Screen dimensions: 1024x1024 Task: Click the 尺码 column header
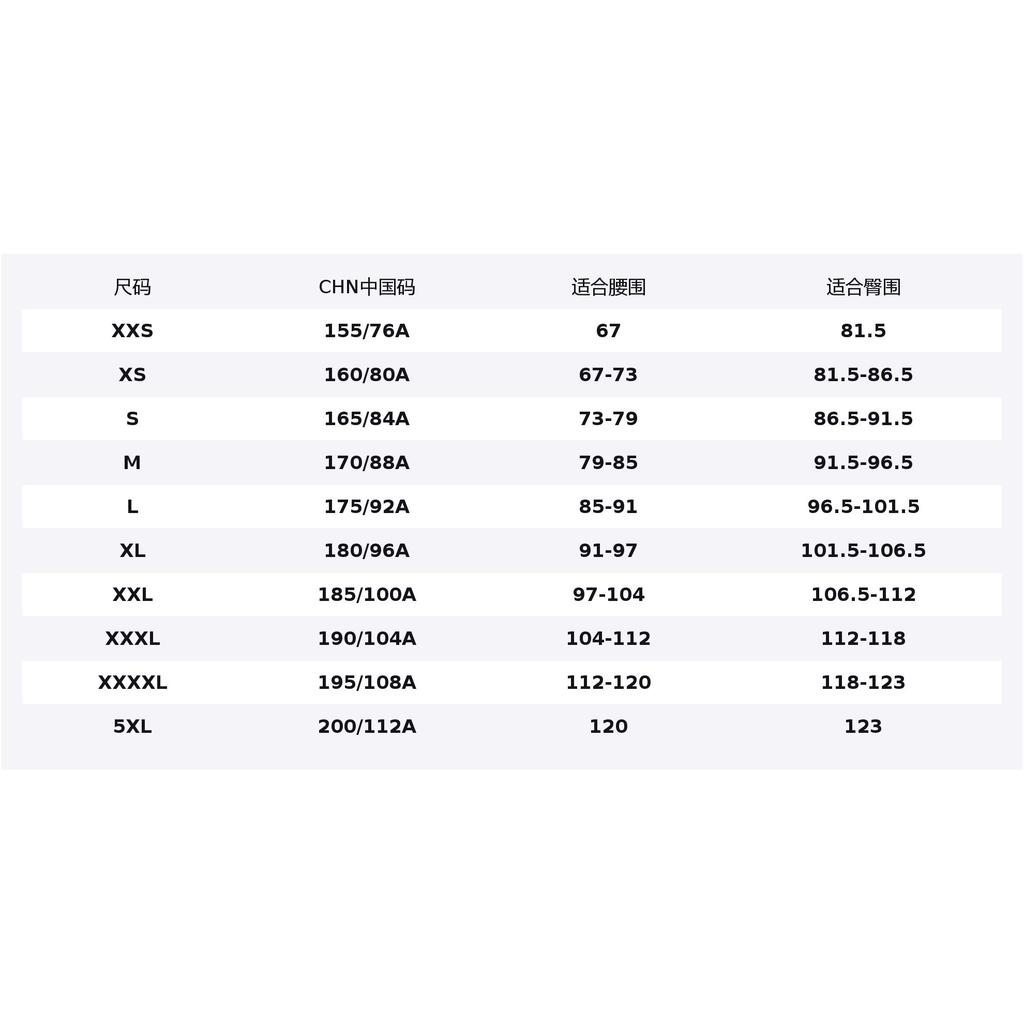[x=132, y=287]
